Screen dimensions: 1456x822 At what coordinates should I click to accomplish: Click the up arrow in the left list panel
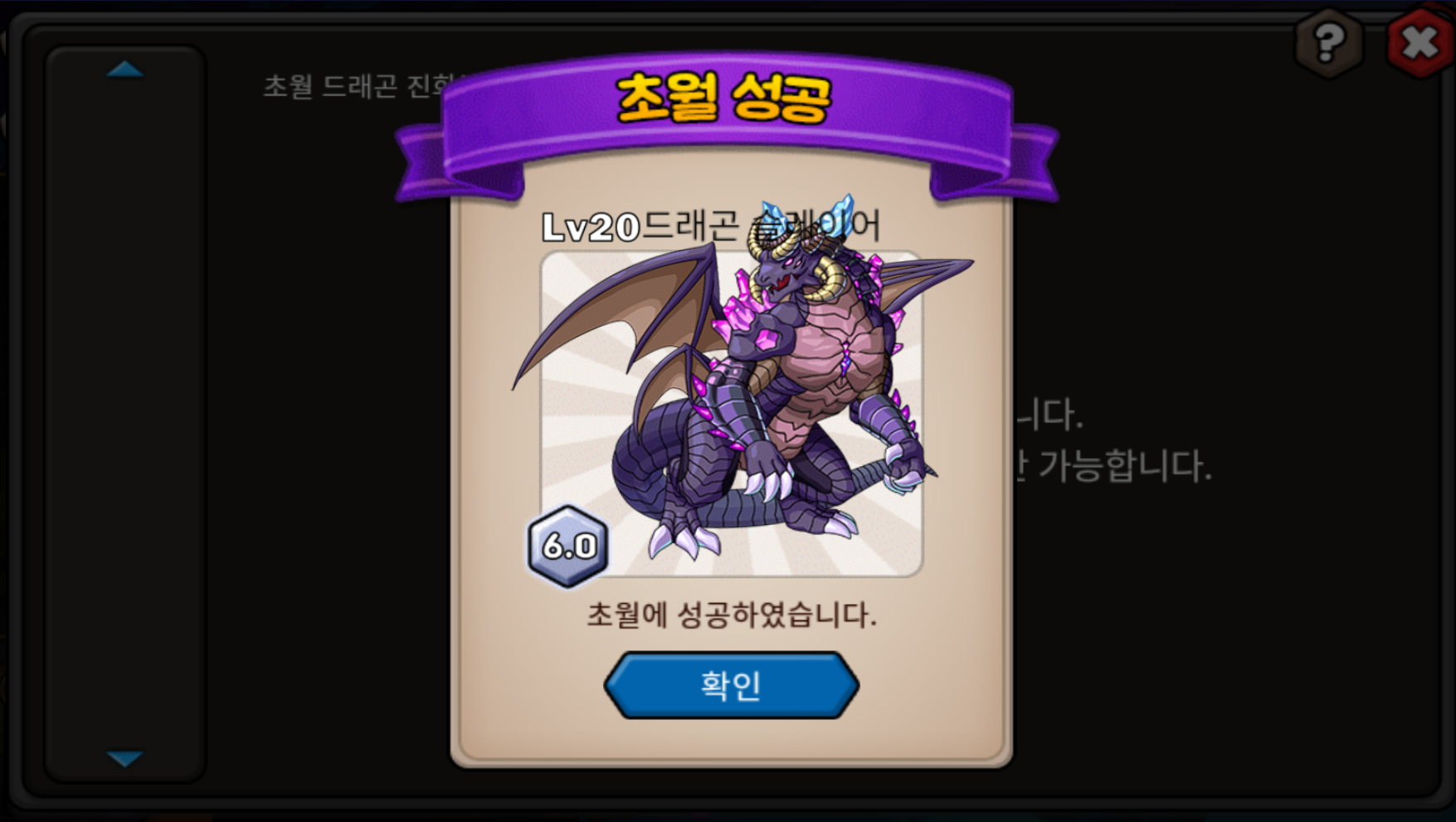coord(125,69)
